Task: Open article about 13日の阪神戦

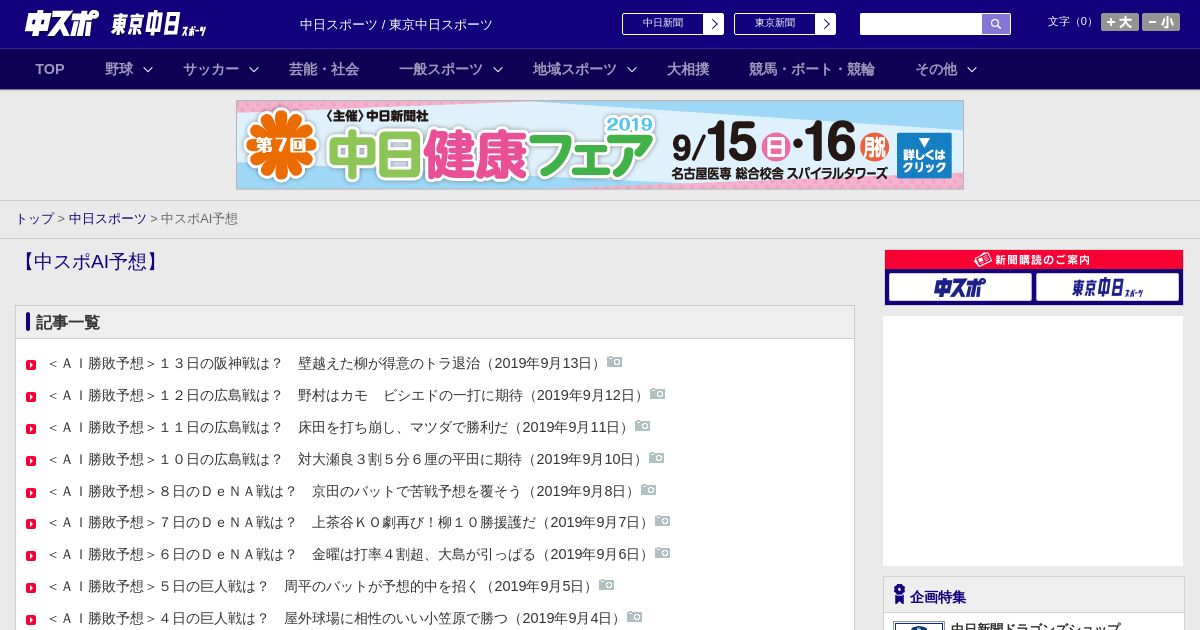Action: tap(326, 363)
